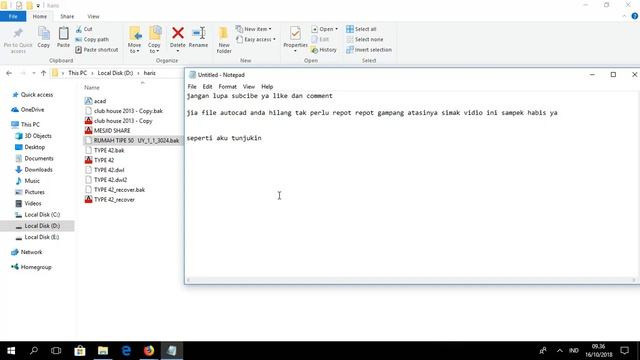Click haris in address bar
Image resolution: width=640 pixels, height=360 pixels.
pos(149,73)
